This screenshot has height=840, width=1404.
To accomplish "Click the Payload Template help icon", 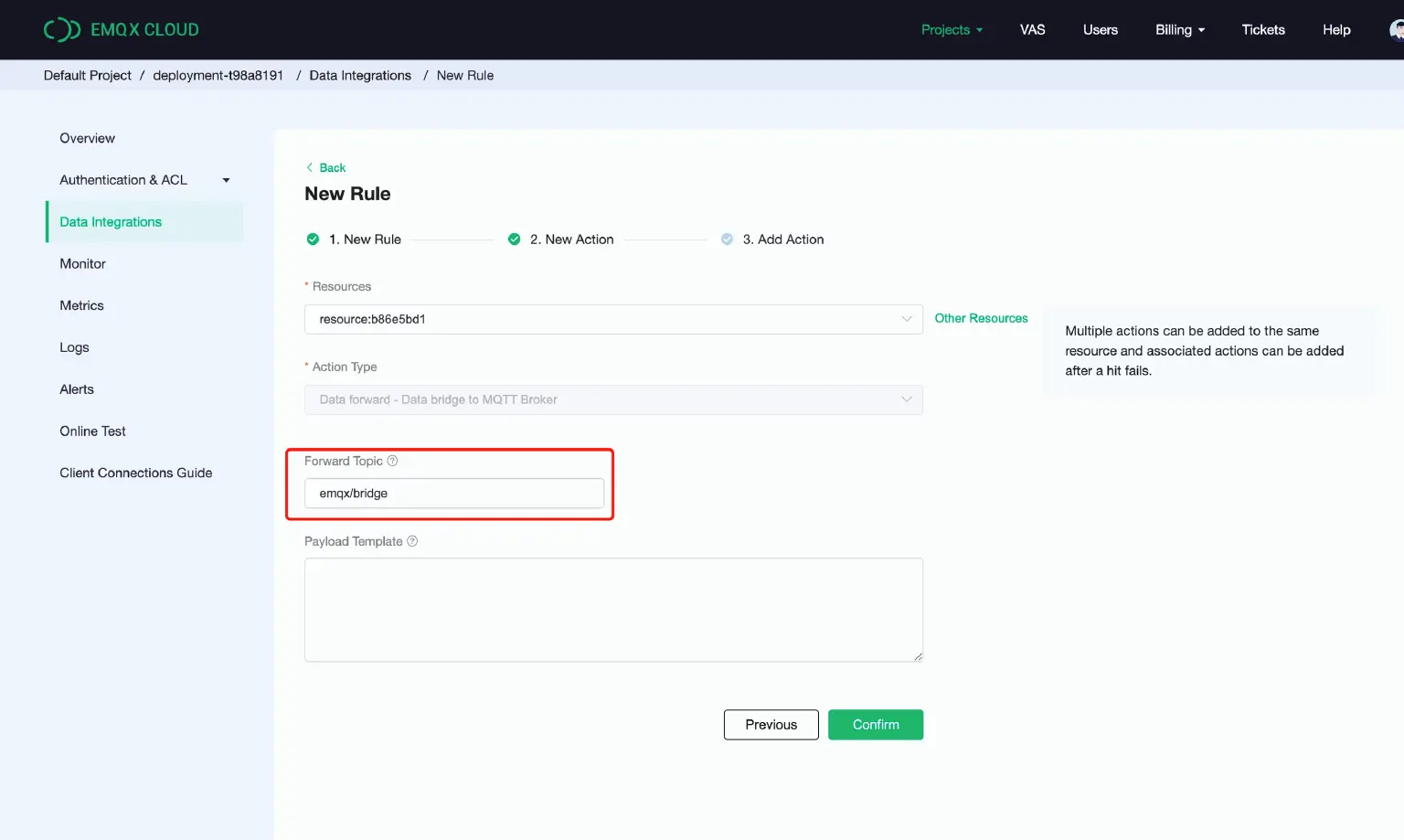I will pos(411,541).
